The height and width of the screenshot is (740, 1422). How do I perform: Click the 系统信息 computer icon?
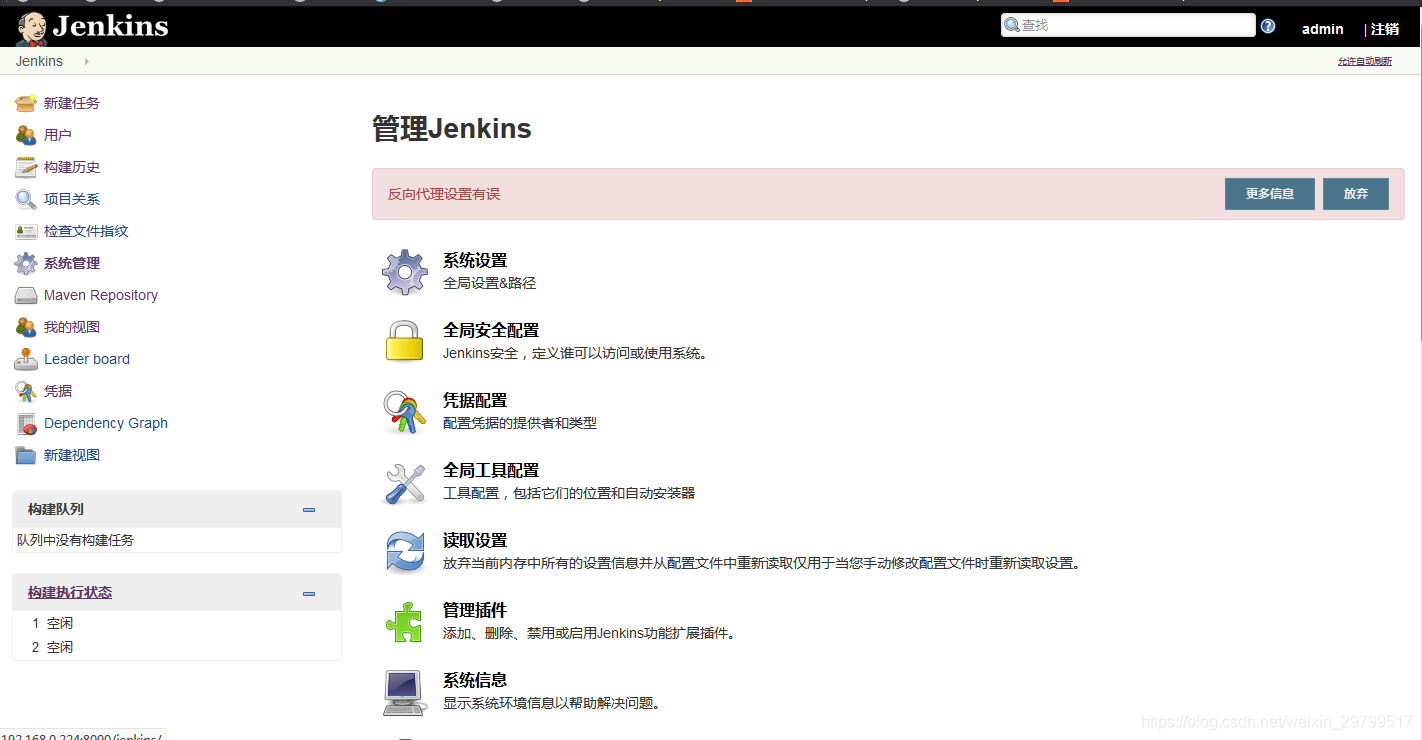pos(405,692)
